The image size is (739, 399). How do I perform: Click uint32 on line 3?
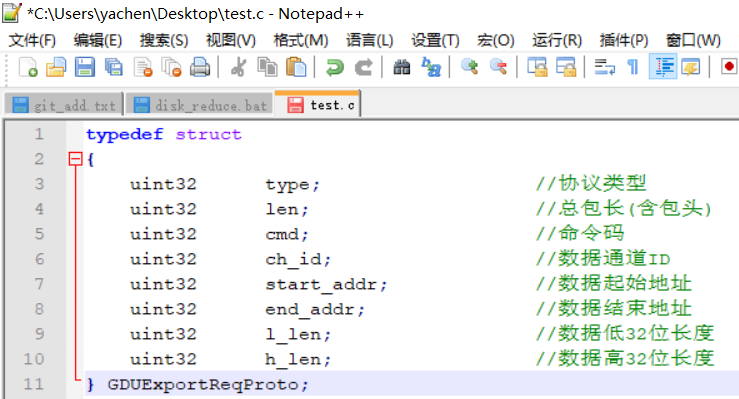163,184
